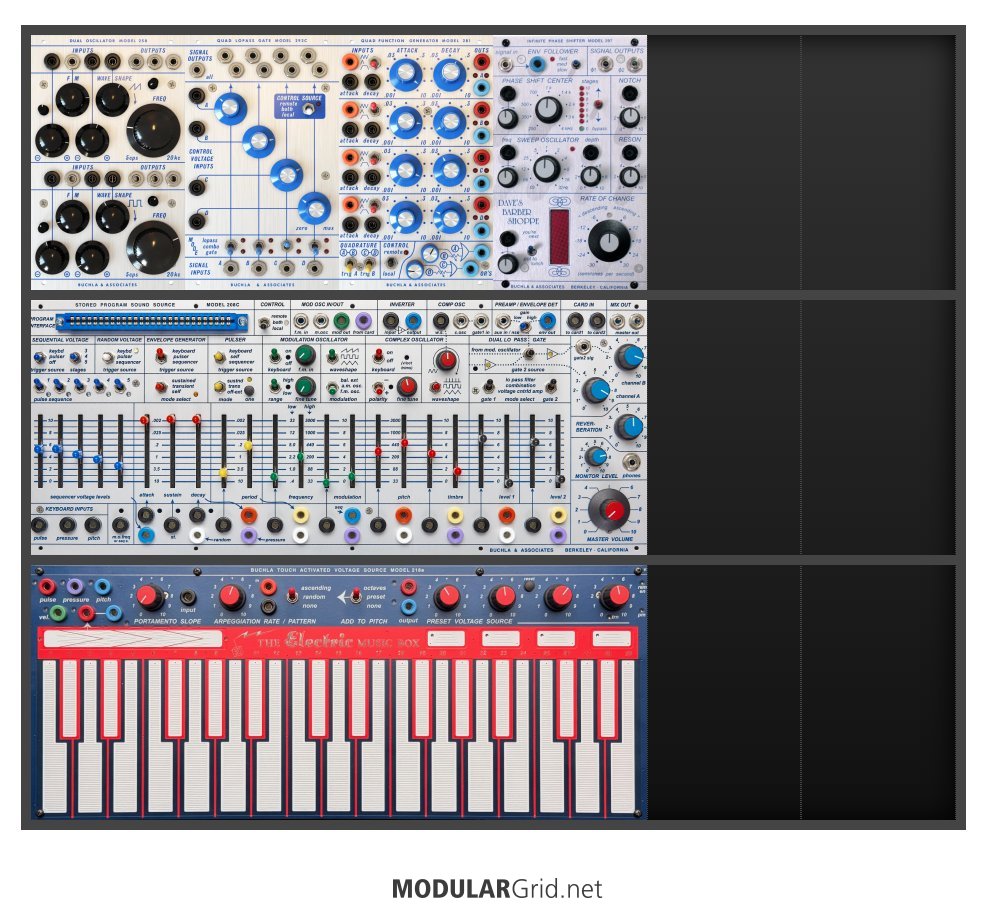Flip the gate 1 mode select switch

[489, 385]
